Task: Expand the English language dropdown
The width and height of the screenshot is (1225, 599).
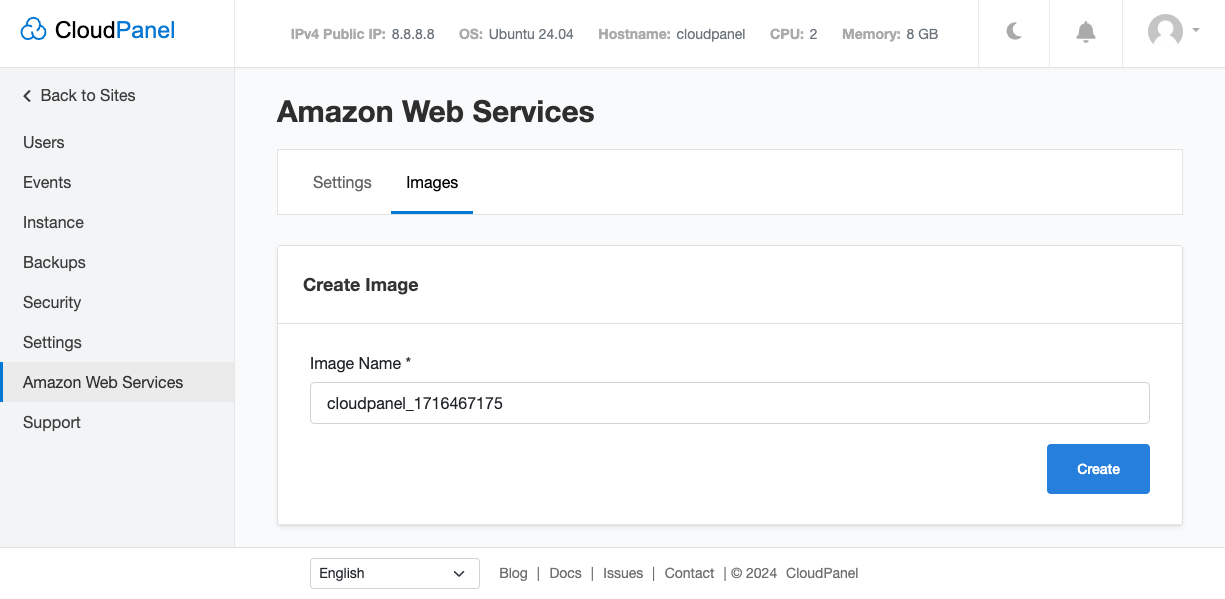Action: pos(394,573)
